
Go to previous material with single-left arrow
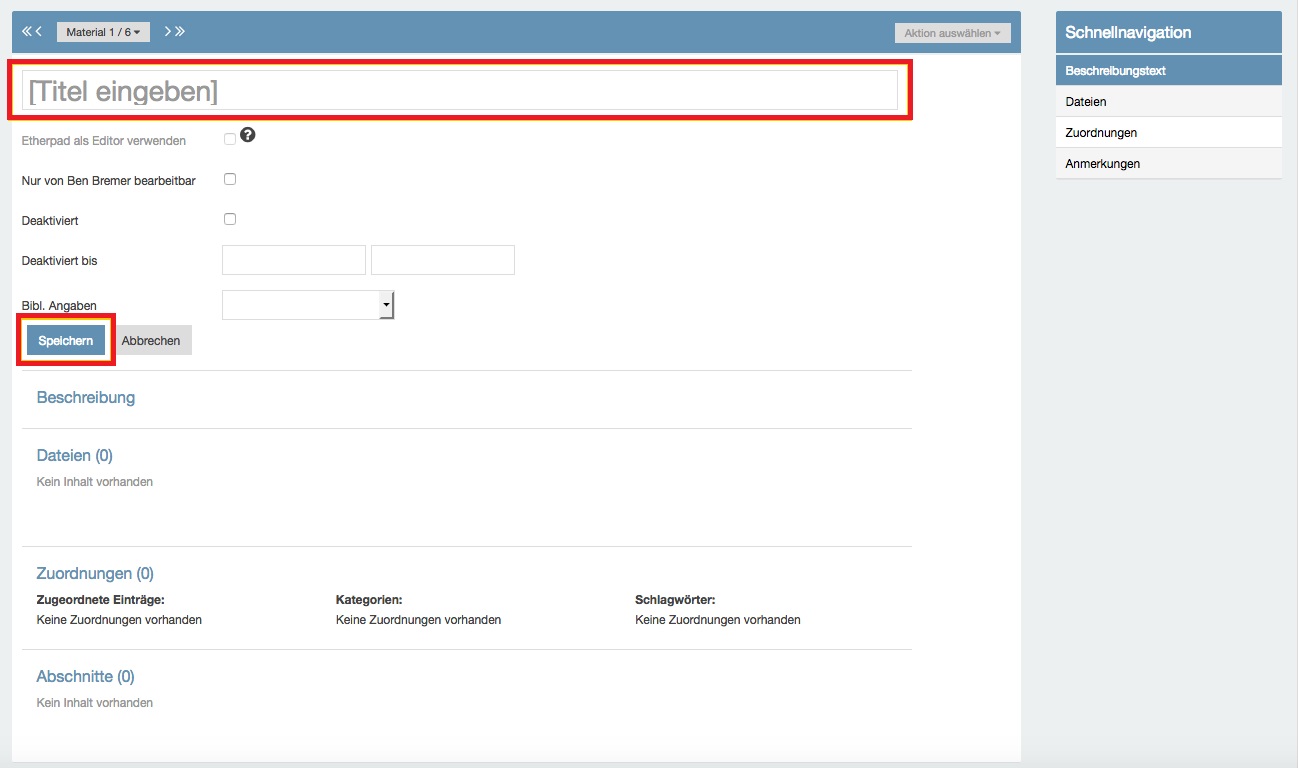click(38, 32)
